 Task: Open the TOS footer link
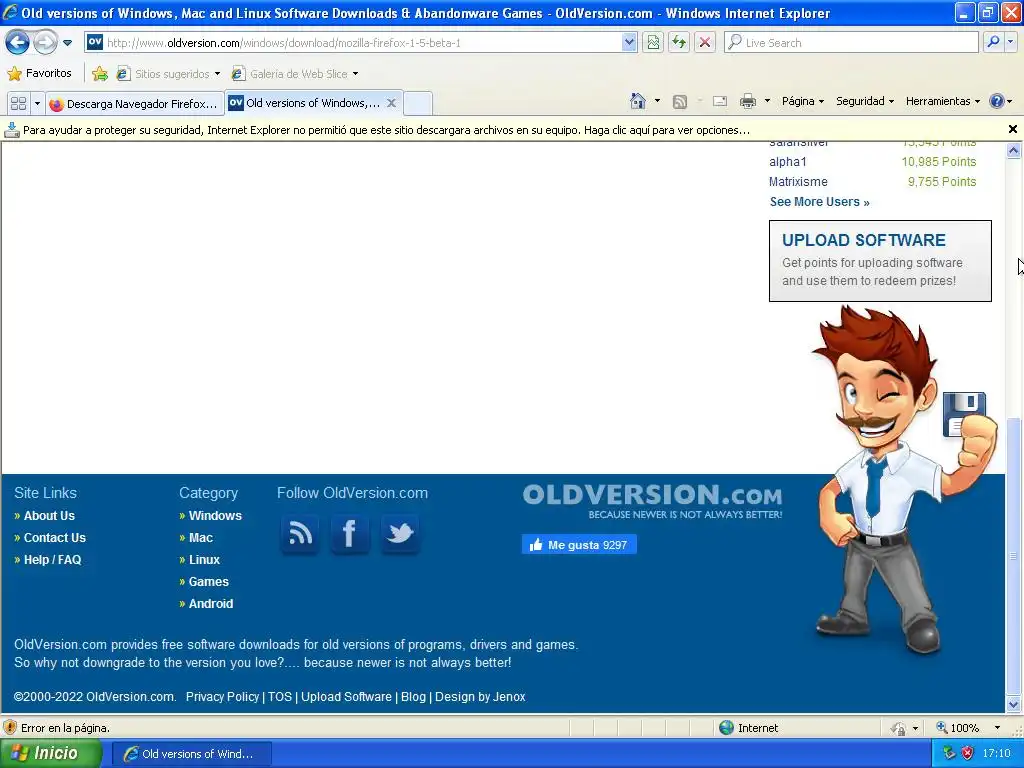(280, 697)
